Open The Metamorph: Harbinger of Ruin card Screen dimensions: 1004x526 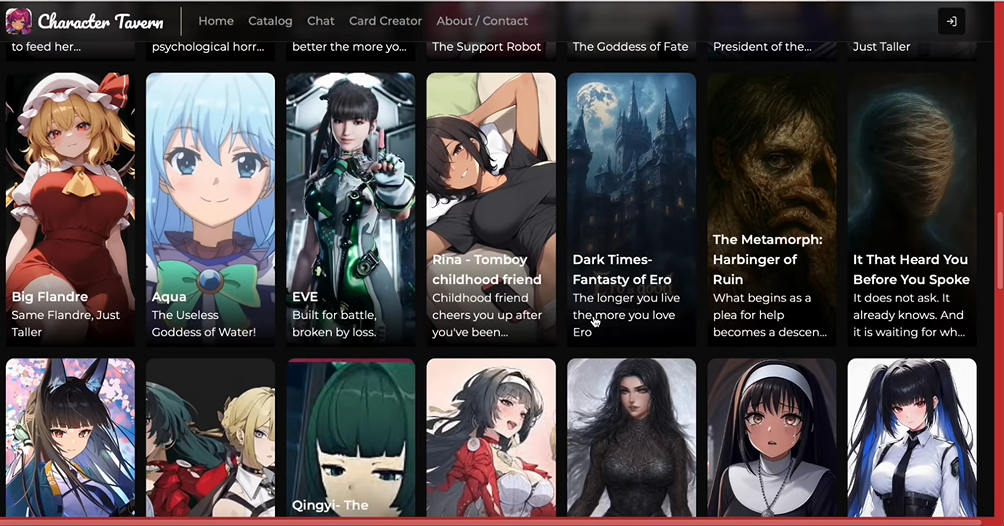(x=772, y=210)
